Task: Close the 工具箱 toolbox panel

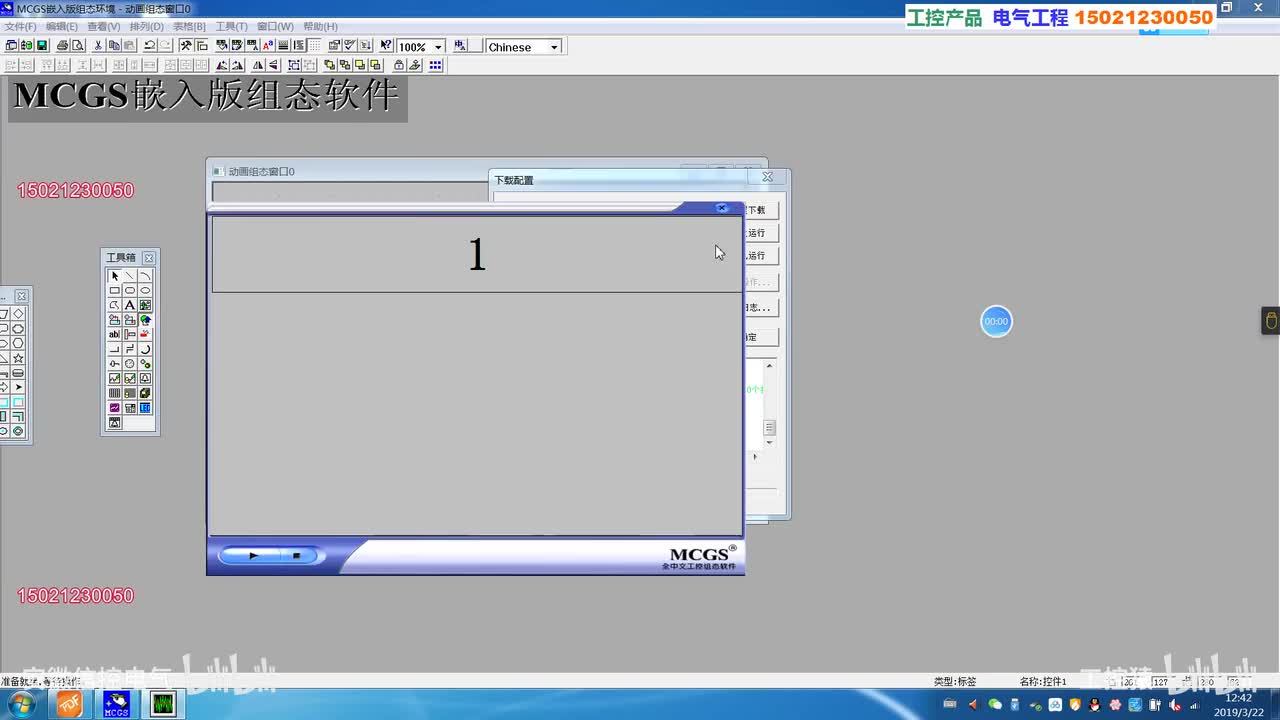Action: click(149, 258)
